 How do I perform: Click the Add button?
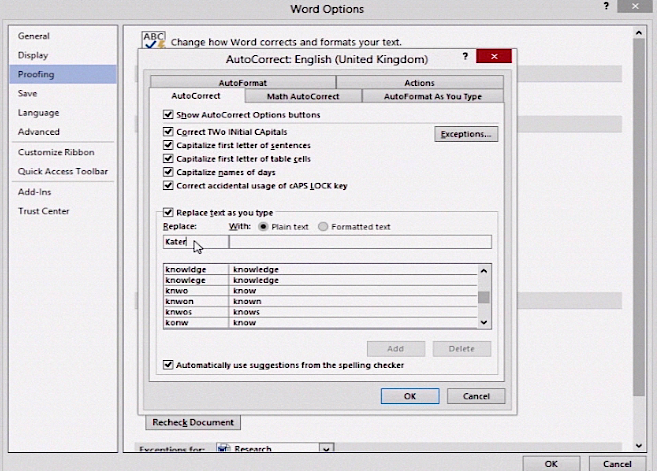(x=396, y=349)
